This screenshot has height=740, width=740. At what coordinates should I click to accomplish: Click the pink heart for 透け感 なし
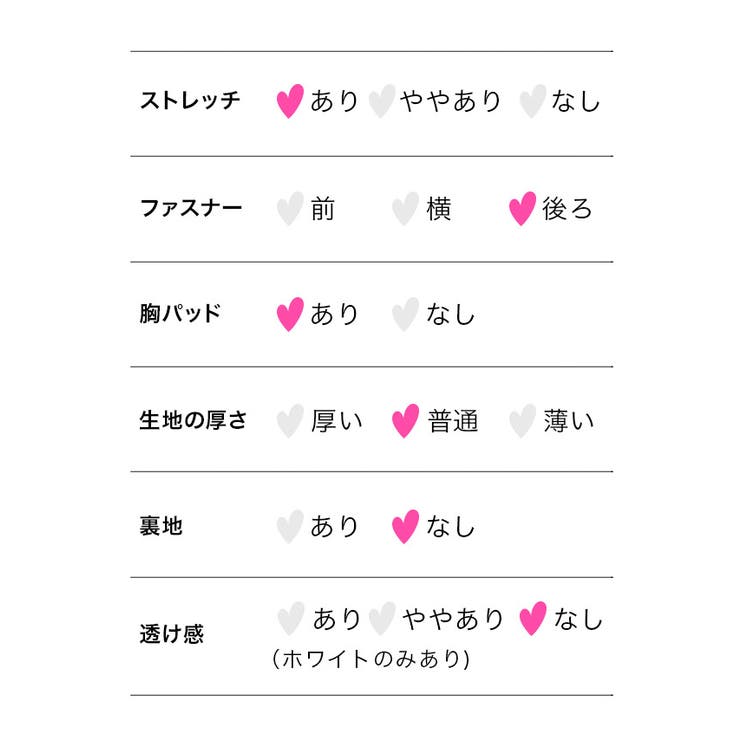click(533, 619)
